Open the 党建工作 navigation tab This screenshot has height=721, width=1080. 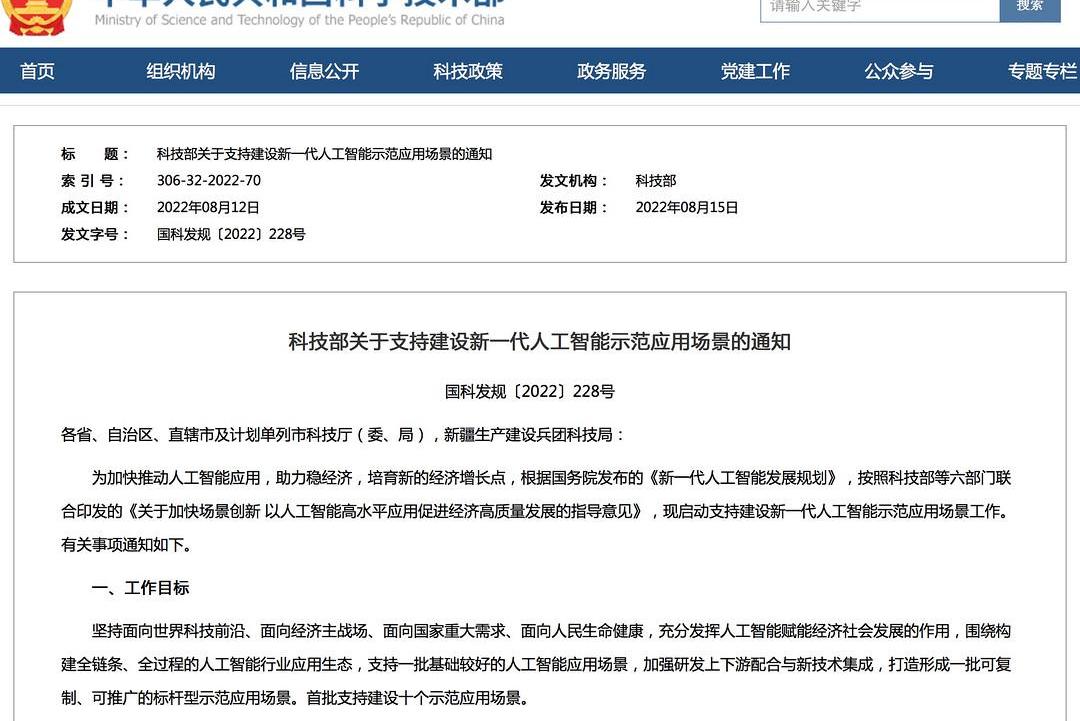[x=755, y=72]
